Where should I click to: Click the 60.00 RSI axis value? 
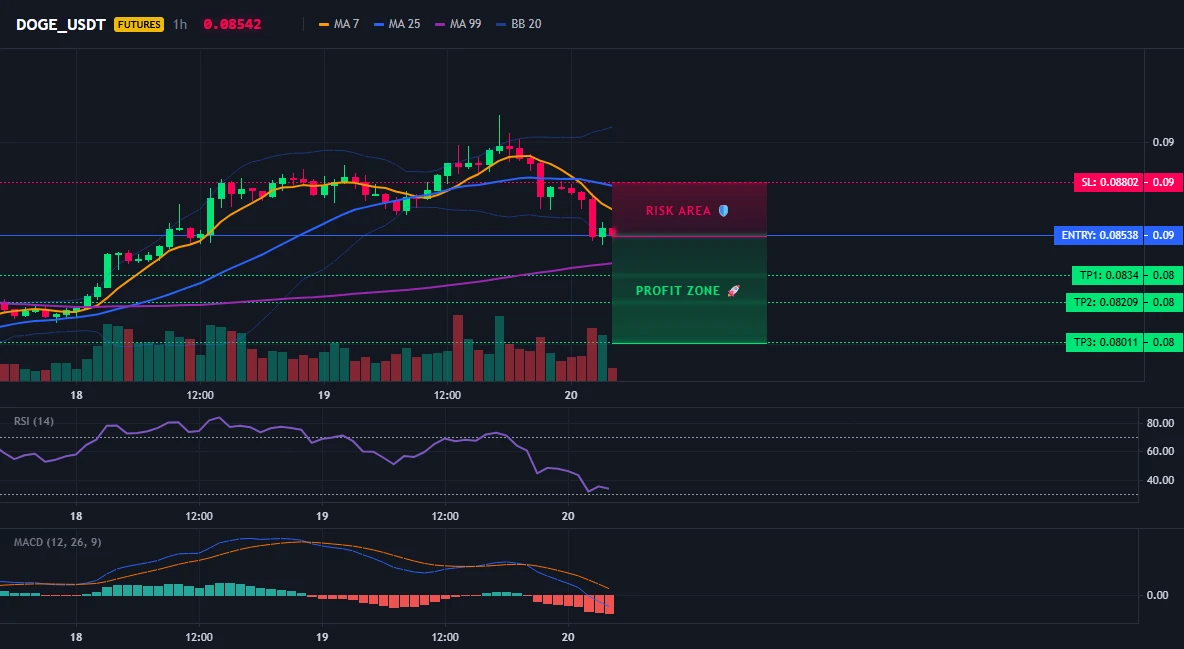coord(1160,451)
